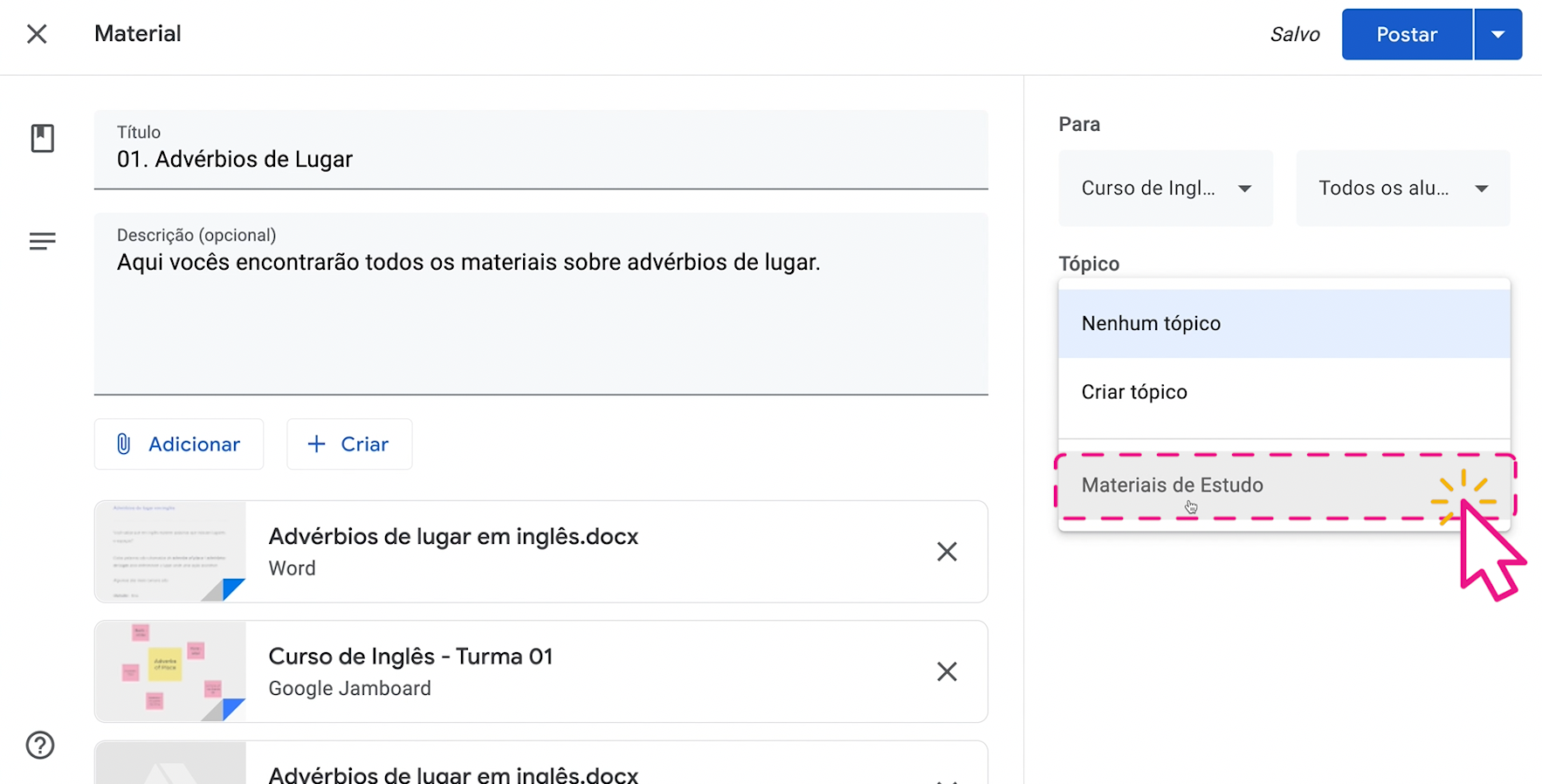
Task: Click the plus icon in Criar
Action: tap(317, 444)
